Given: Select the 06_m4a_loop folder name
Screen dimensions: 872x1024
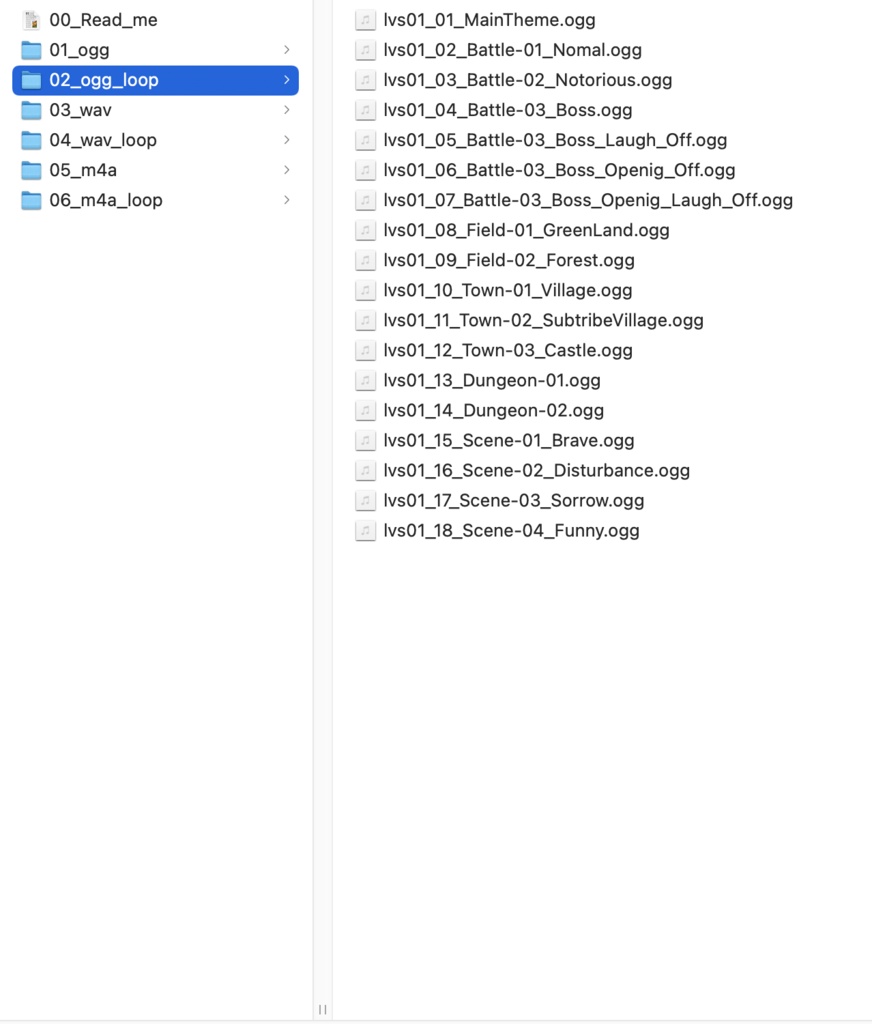Looking at the screenshot, I should coord(106,200).
